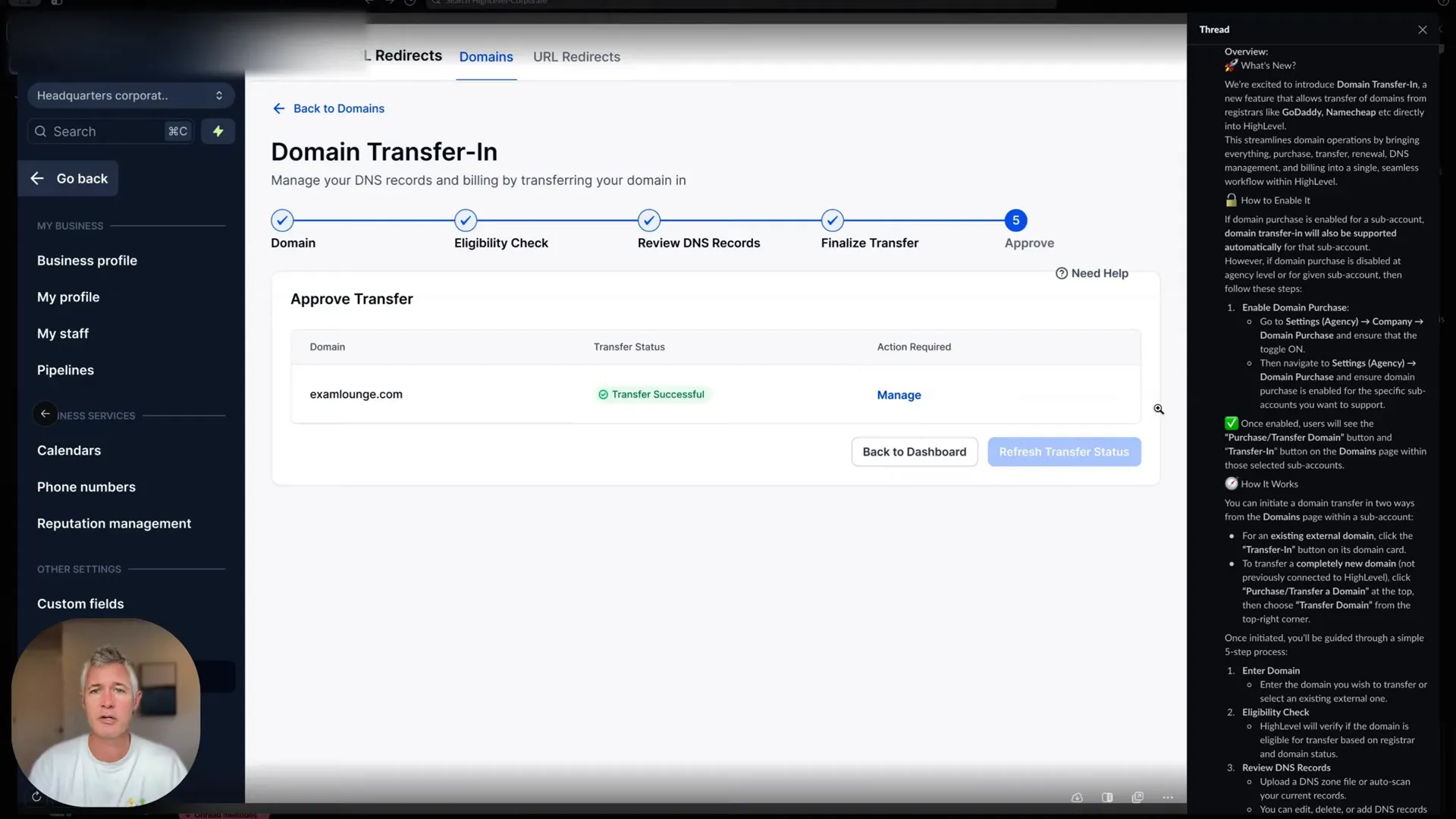Click the Approve step number 5 circle
Screen dimensions: 1456x819
(1016, 221)
